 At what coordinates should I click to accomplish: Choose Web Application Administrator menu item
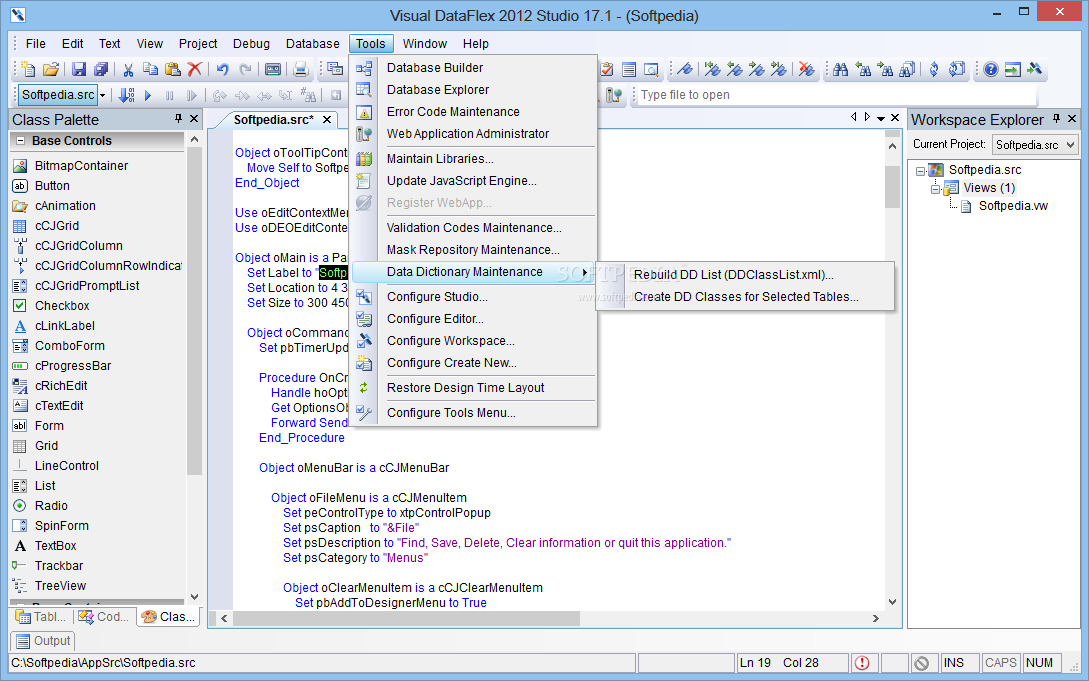(x=467, y=133)
